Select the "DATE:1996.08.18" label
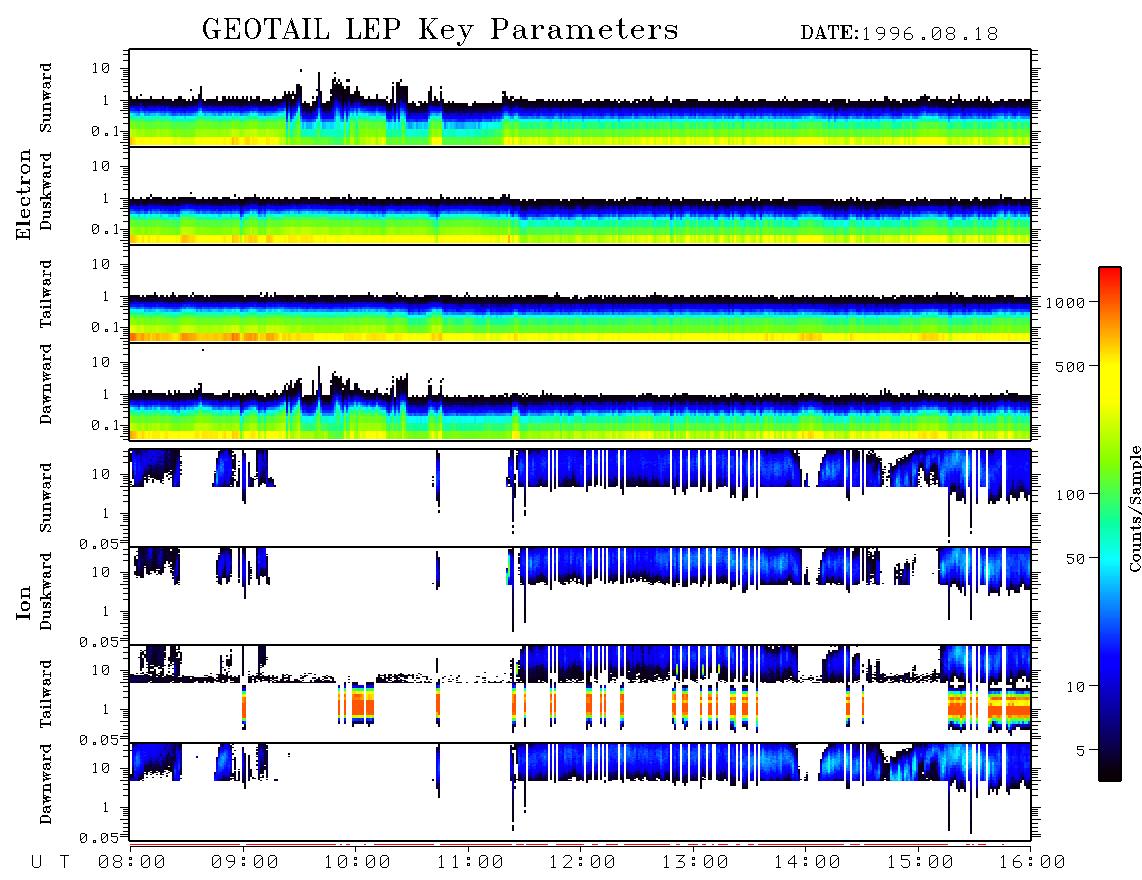Viewport: 1142px width, 880px height. pyautogui.click(x=899, y=34)
